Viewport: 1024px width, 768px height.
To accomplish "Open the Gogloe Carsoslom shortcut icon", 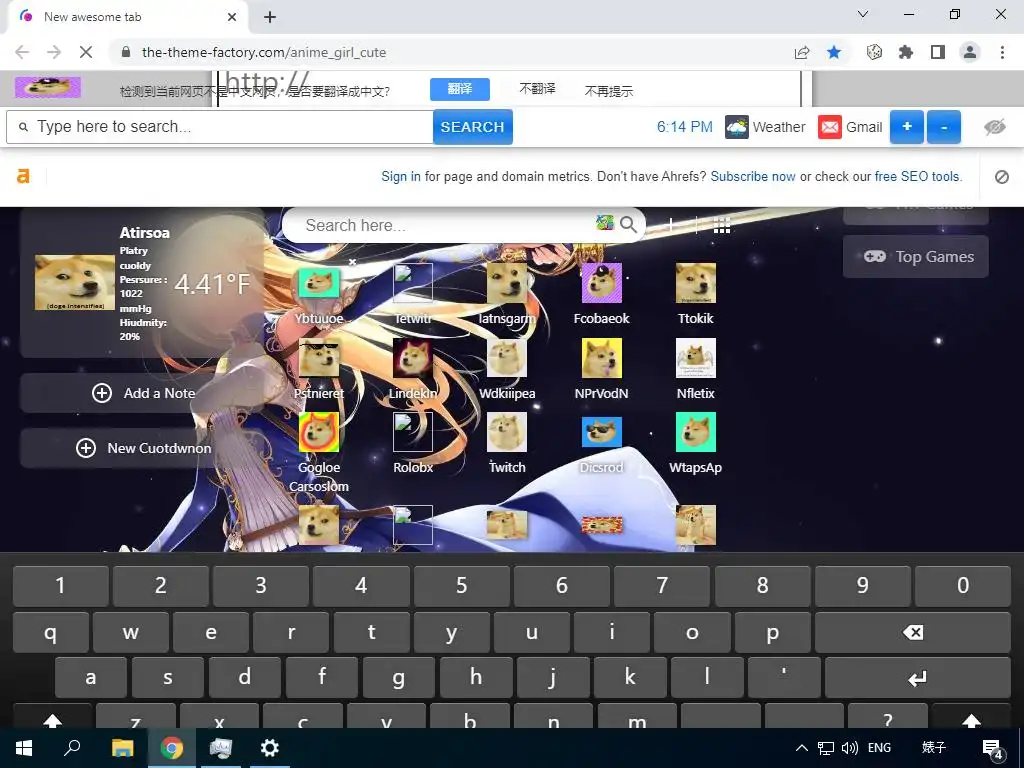I will (319, 432).
